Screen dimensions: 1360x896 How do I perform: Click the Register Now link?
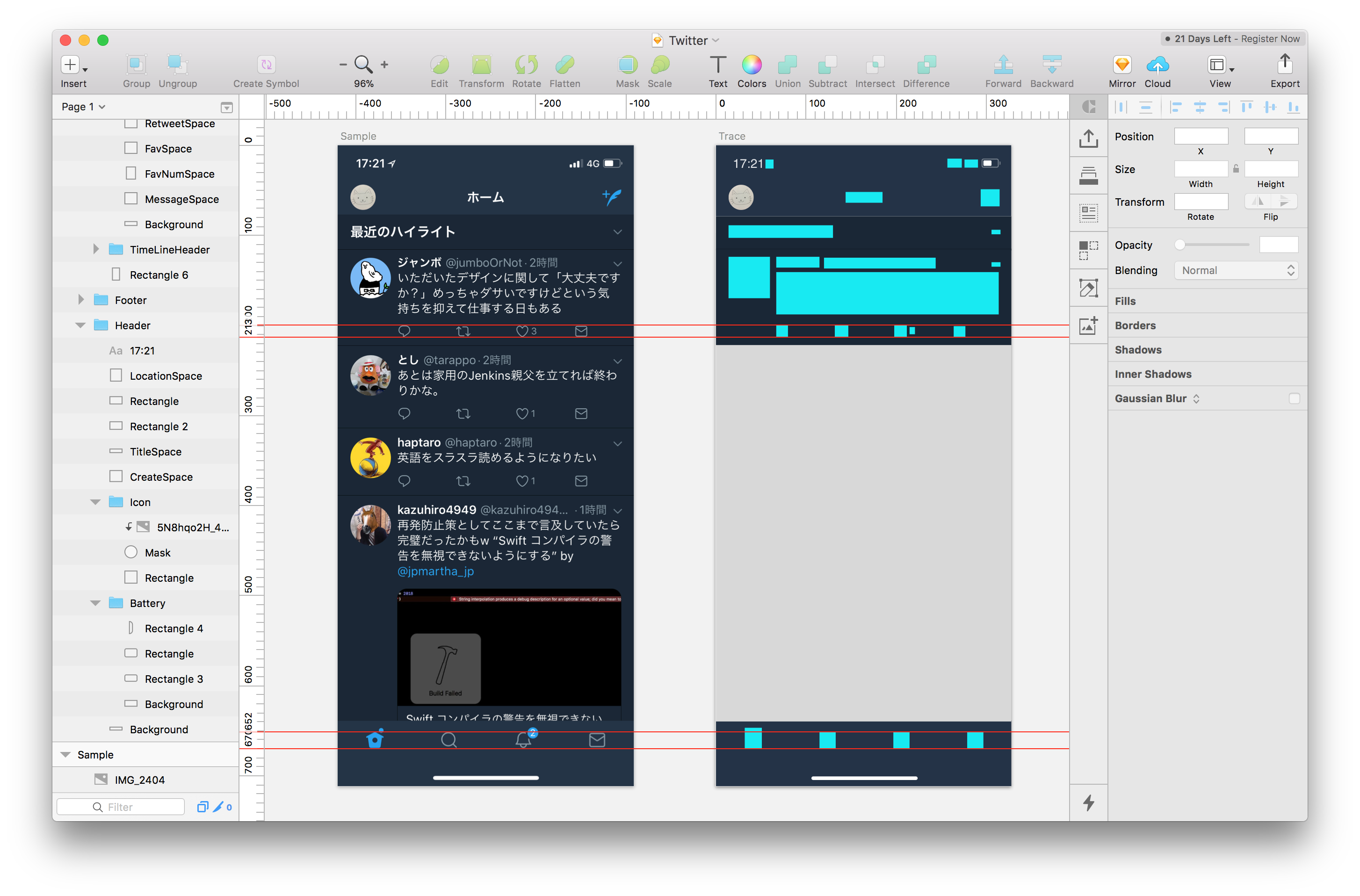click(1270, 39)
